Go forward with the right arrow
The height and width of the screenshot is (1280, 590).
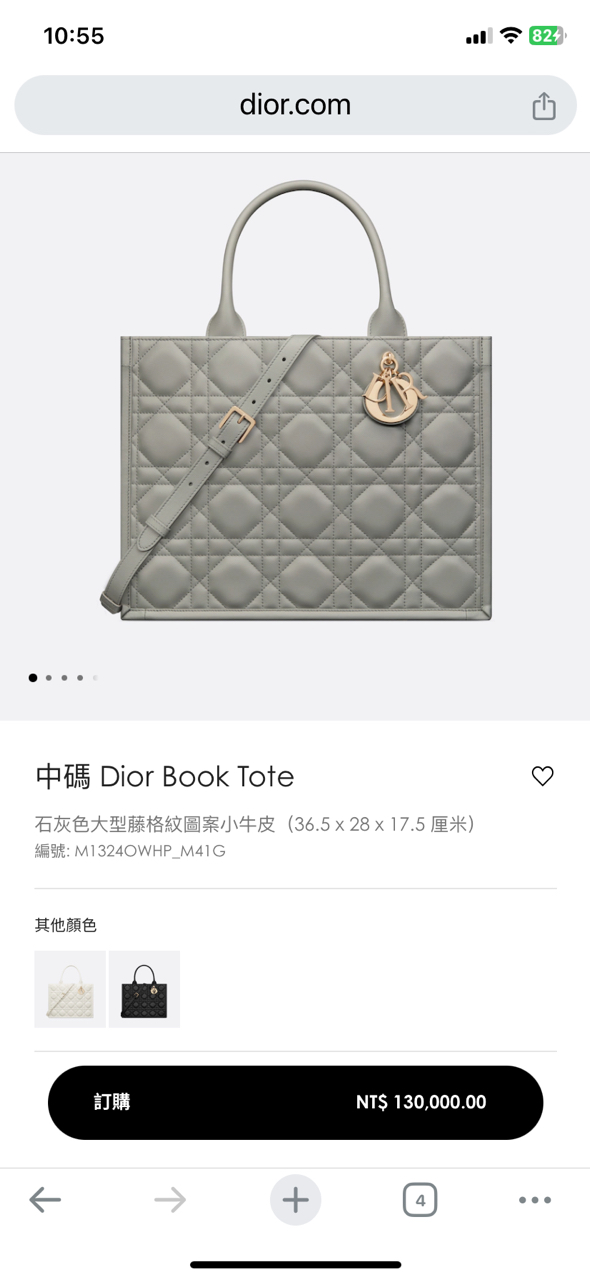pos(170,1200)
